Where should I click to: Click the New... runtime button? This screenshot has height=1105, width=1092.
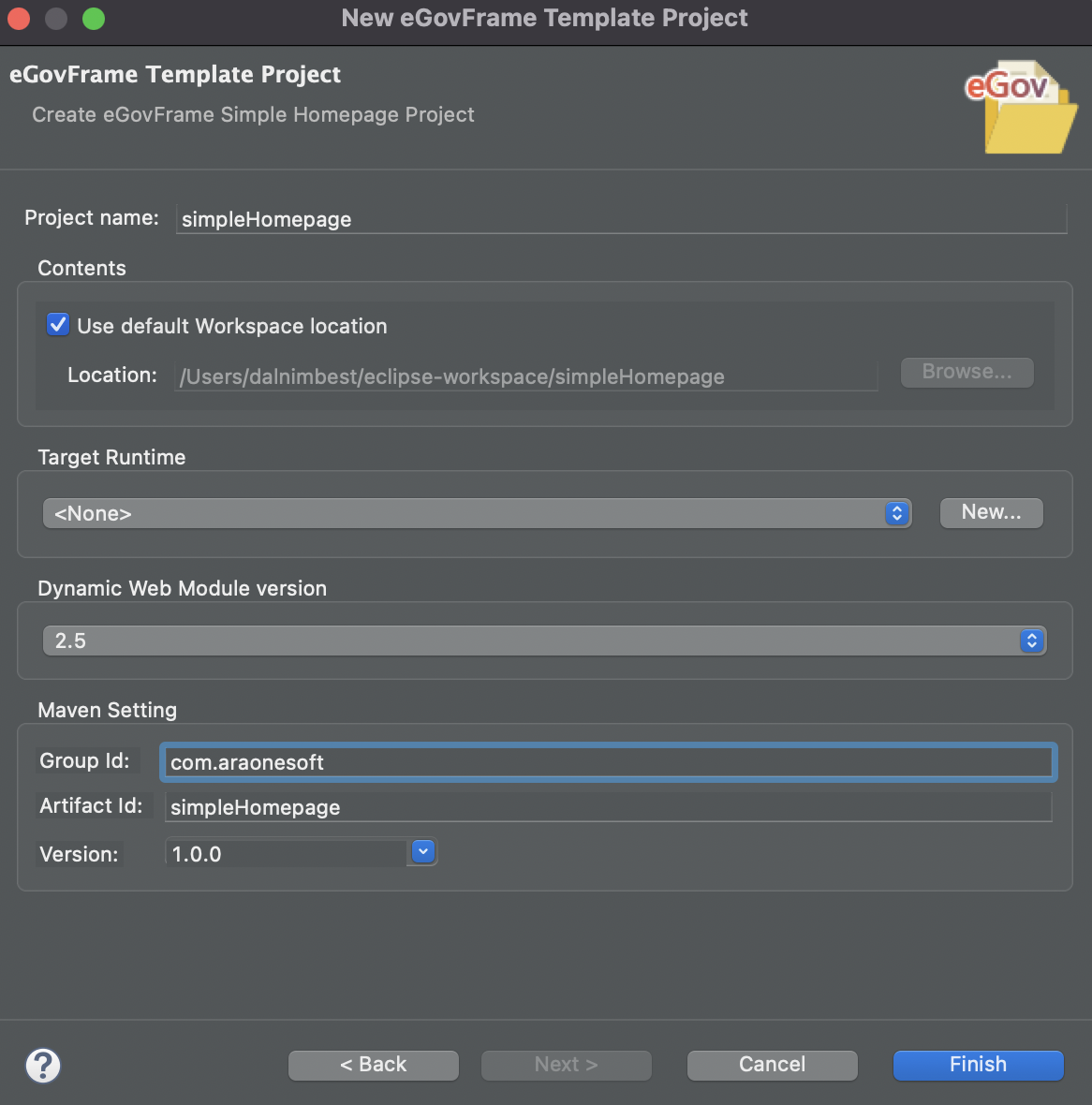991,512
